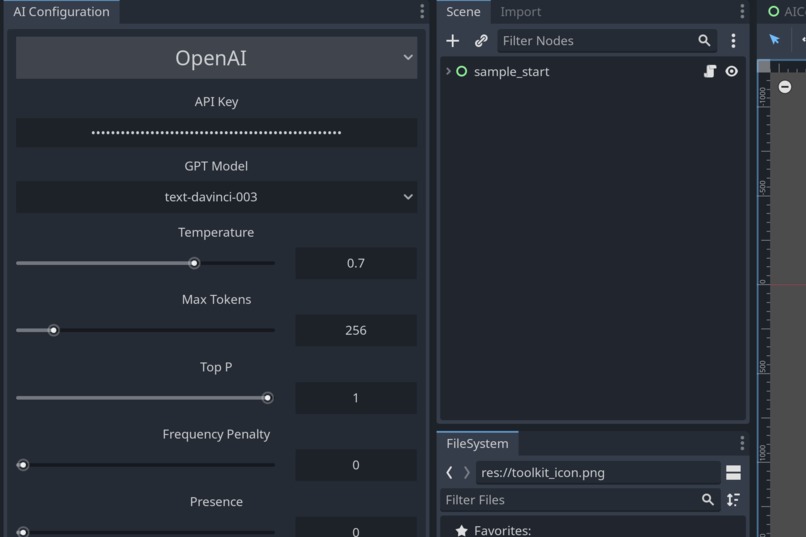Click the Presence slider handle
This screenshot has height=537, width=806.
[x=23, y=531]
